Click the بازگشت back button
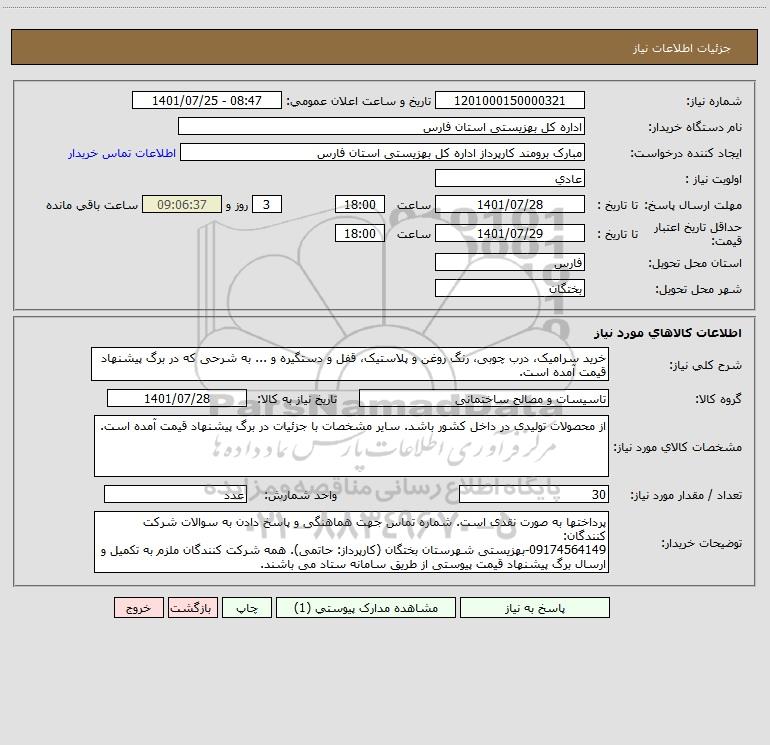 (x=192, y=608)
